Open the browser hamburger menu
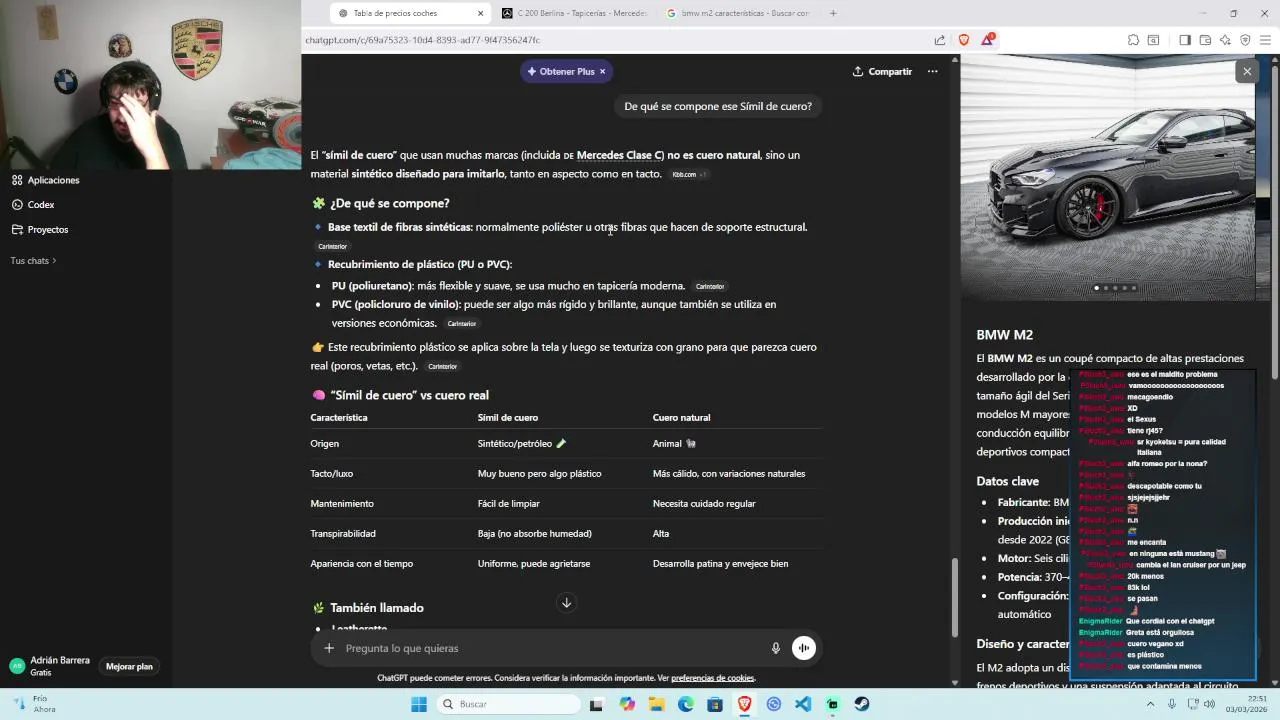This screenshot has width=1280, height=720. [x=1265, y=40]
